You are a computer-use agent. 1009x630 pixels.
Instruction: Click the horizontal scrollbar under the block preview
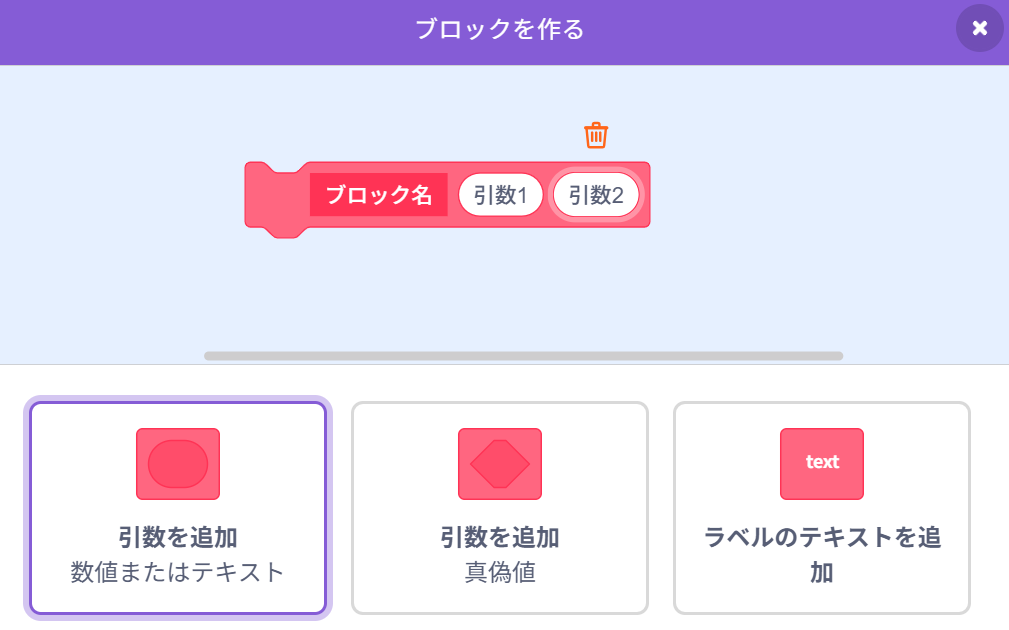point(523,355)
